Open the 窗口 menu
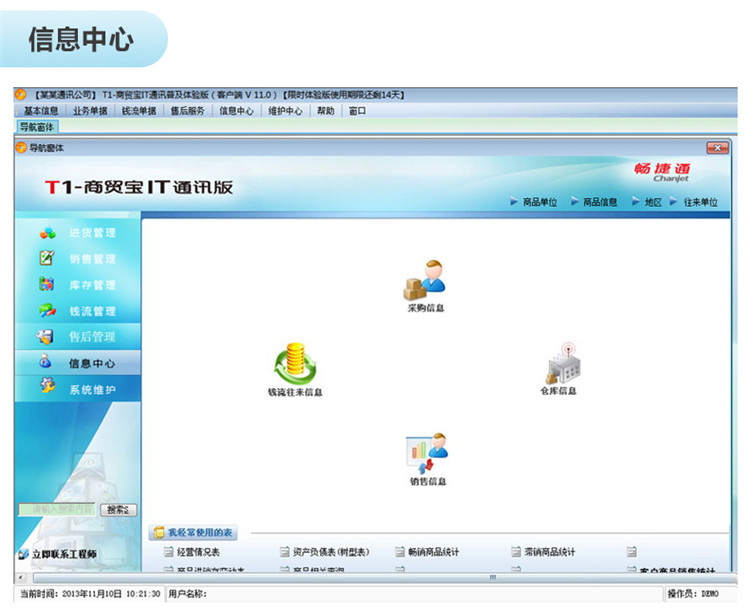 coord(357,111)
